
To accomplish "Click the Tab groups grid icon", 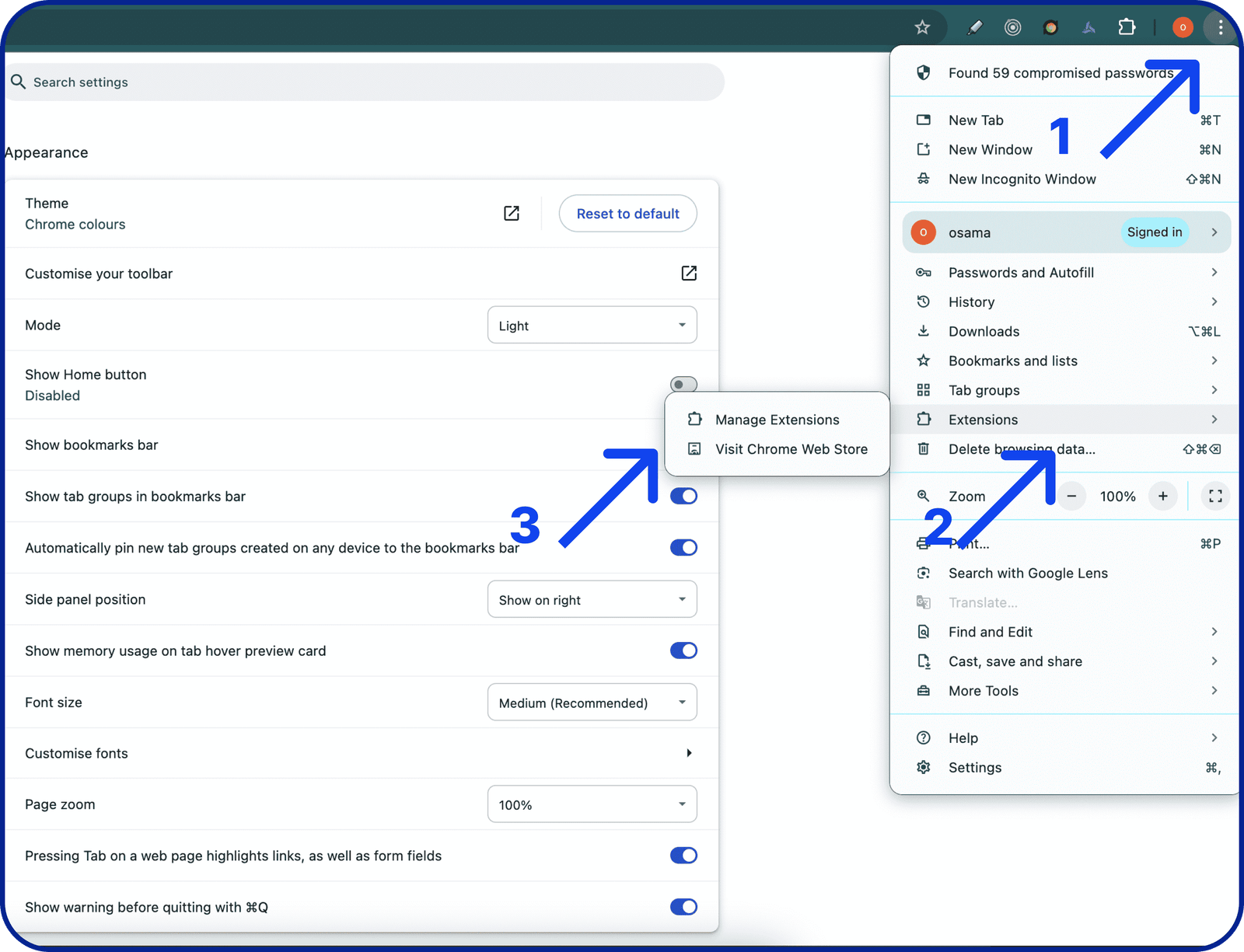I will 924,390.
